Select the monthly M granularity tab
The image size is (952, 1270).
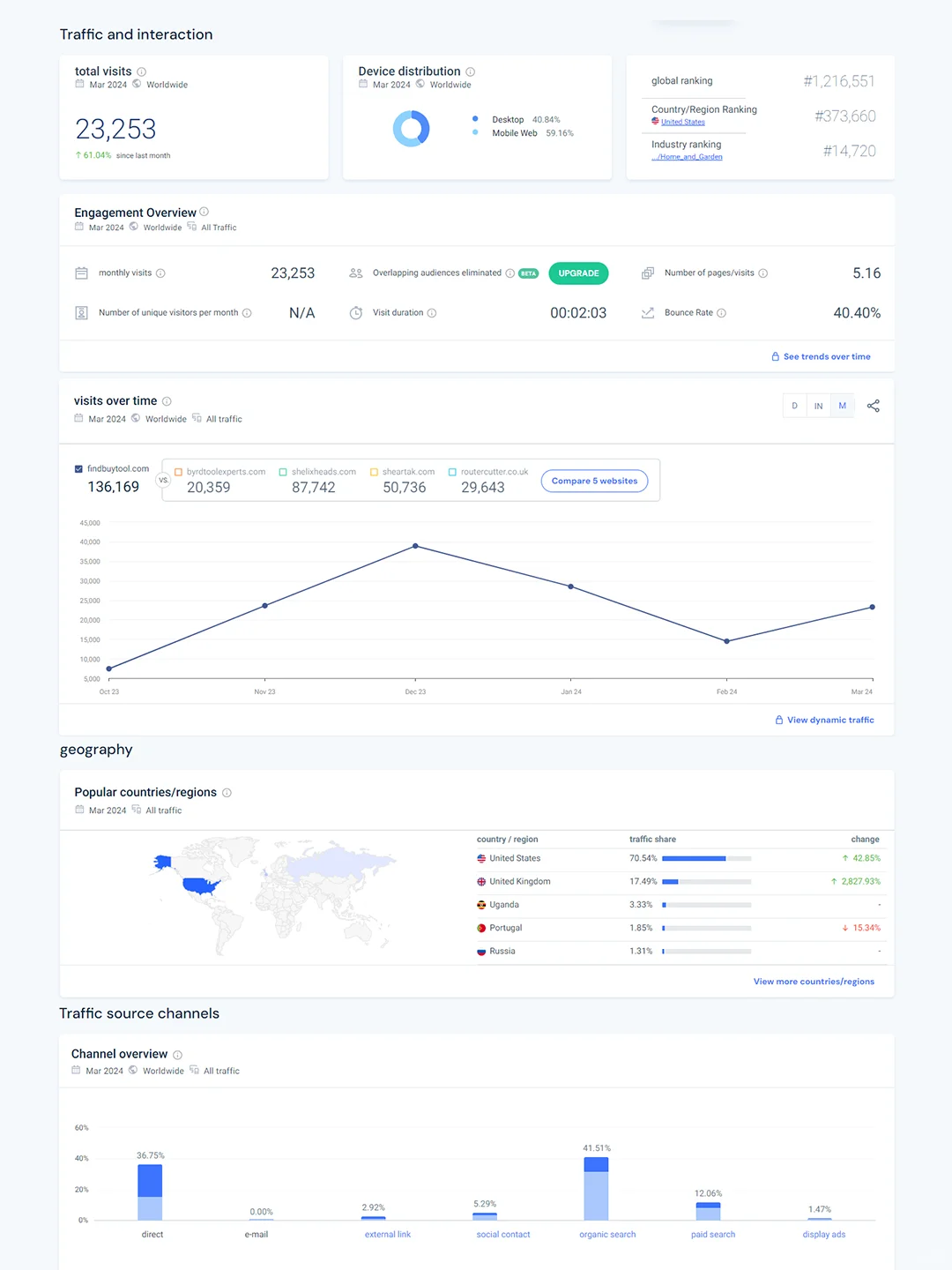(842, 406)
